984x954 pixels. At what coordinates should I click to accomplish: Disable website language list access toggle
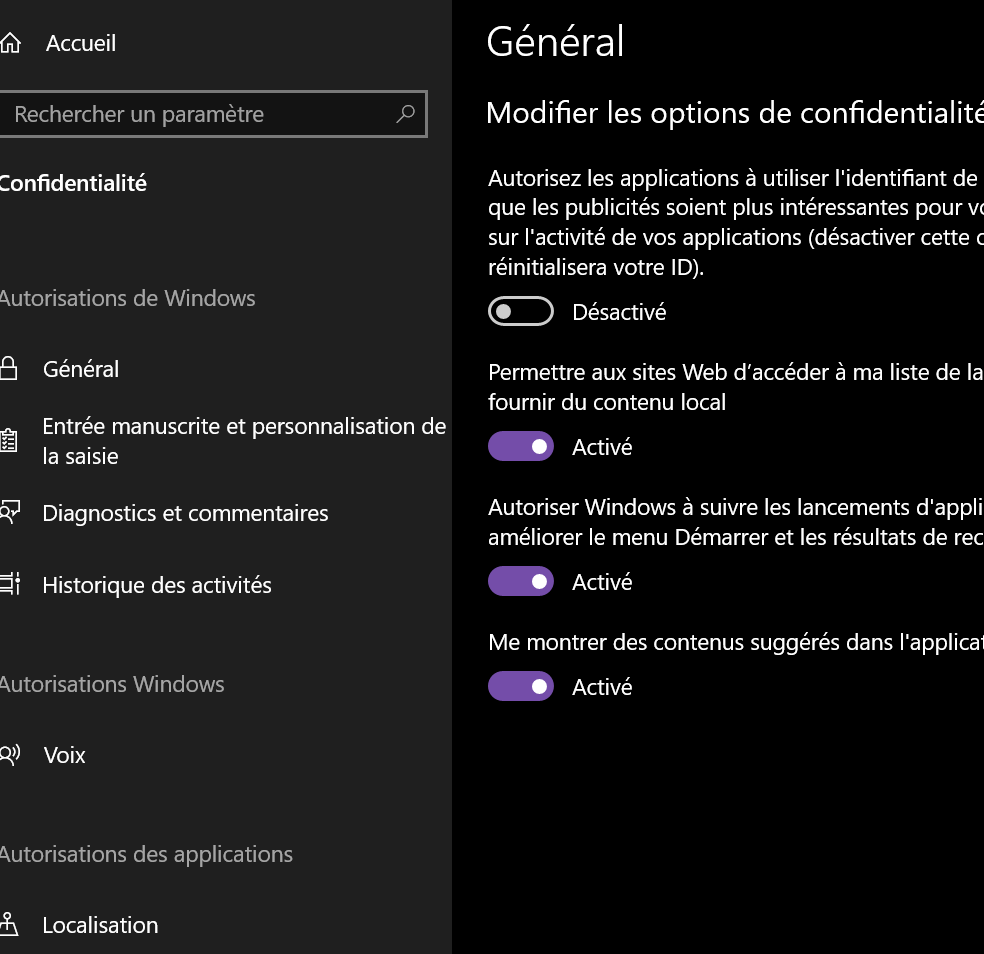click(x=521, y=446)
